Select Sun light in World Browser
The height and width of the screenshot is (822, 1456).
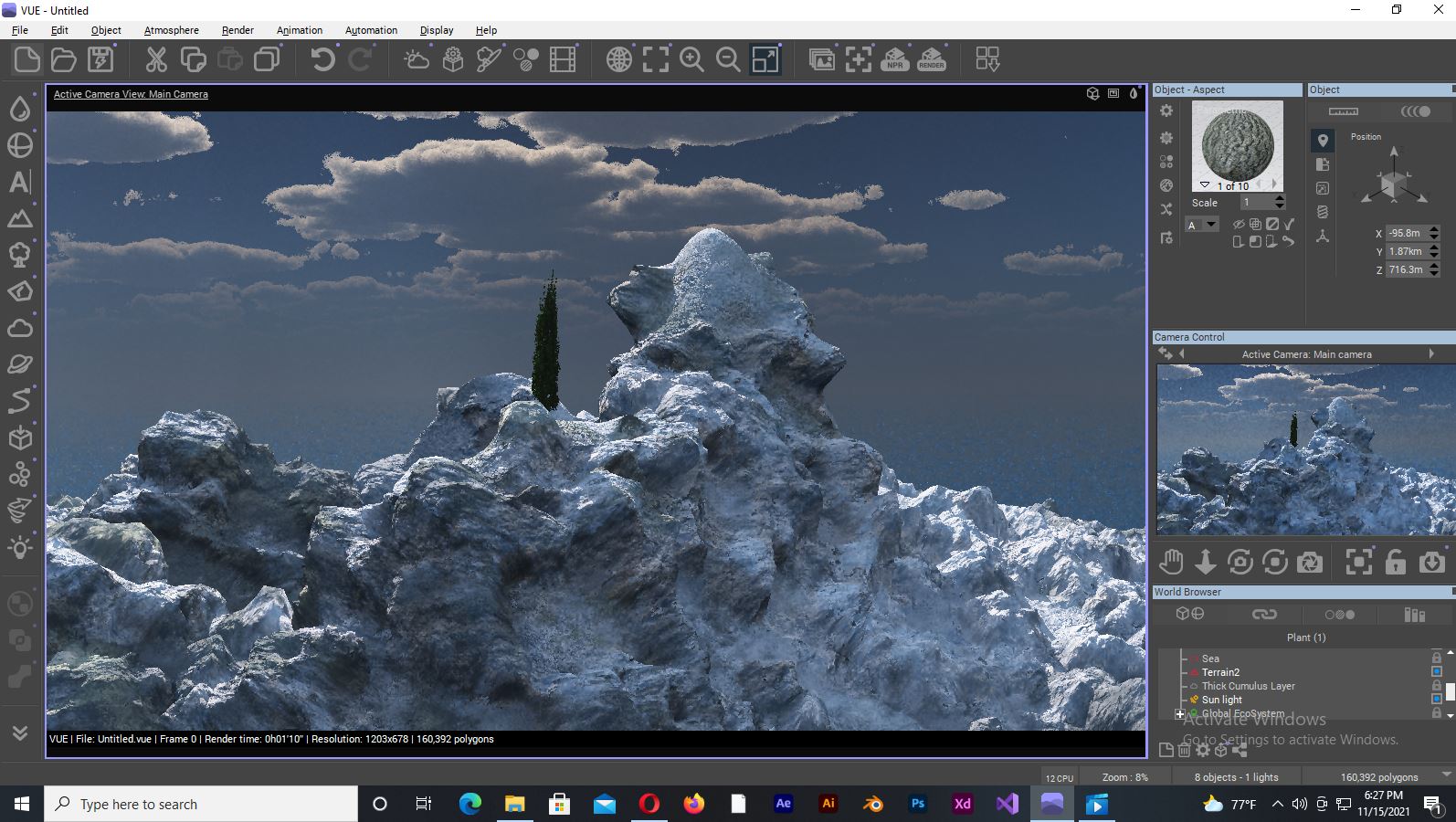(x=1221, y=699)
